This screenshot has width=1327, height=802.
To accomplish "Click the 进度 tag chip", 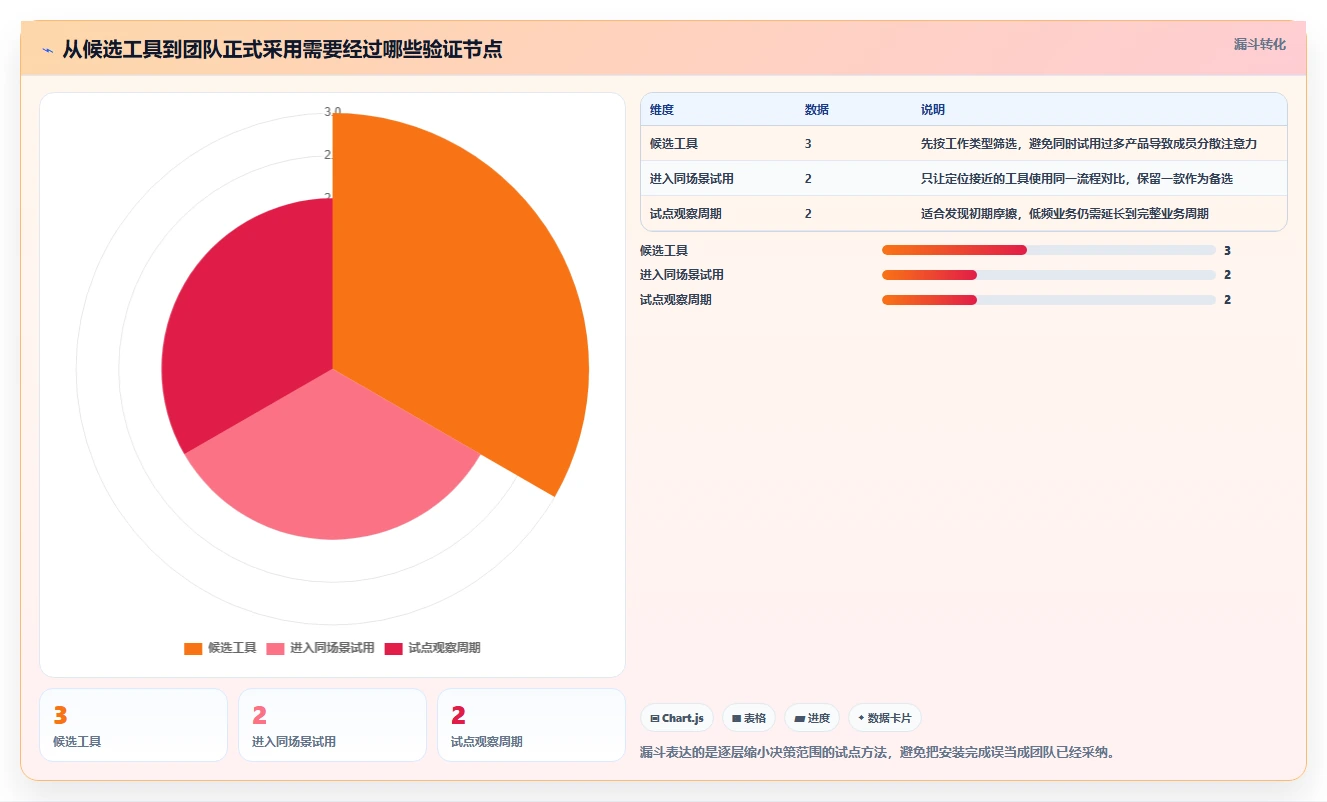I will coord(812,718).
